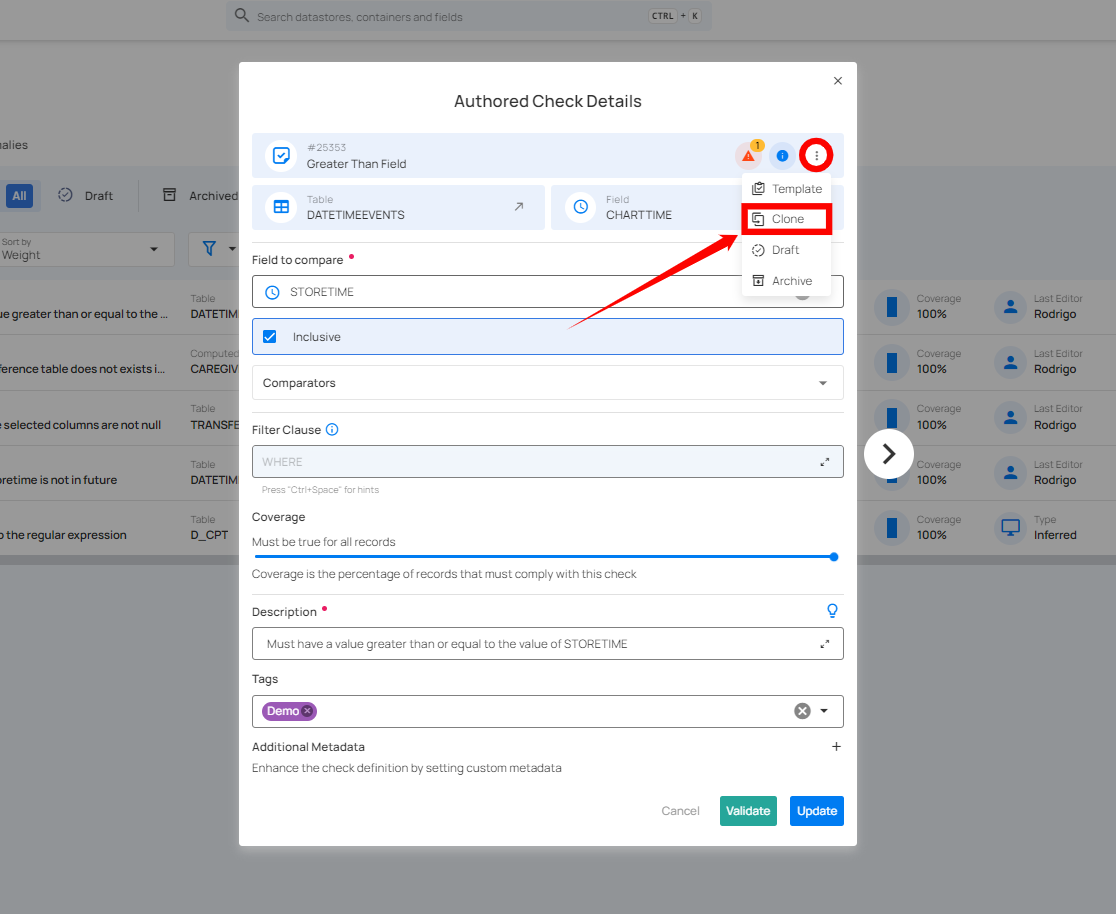1116x914 pixels.
Task: Click the Validate button
Action: pos(748,811)
